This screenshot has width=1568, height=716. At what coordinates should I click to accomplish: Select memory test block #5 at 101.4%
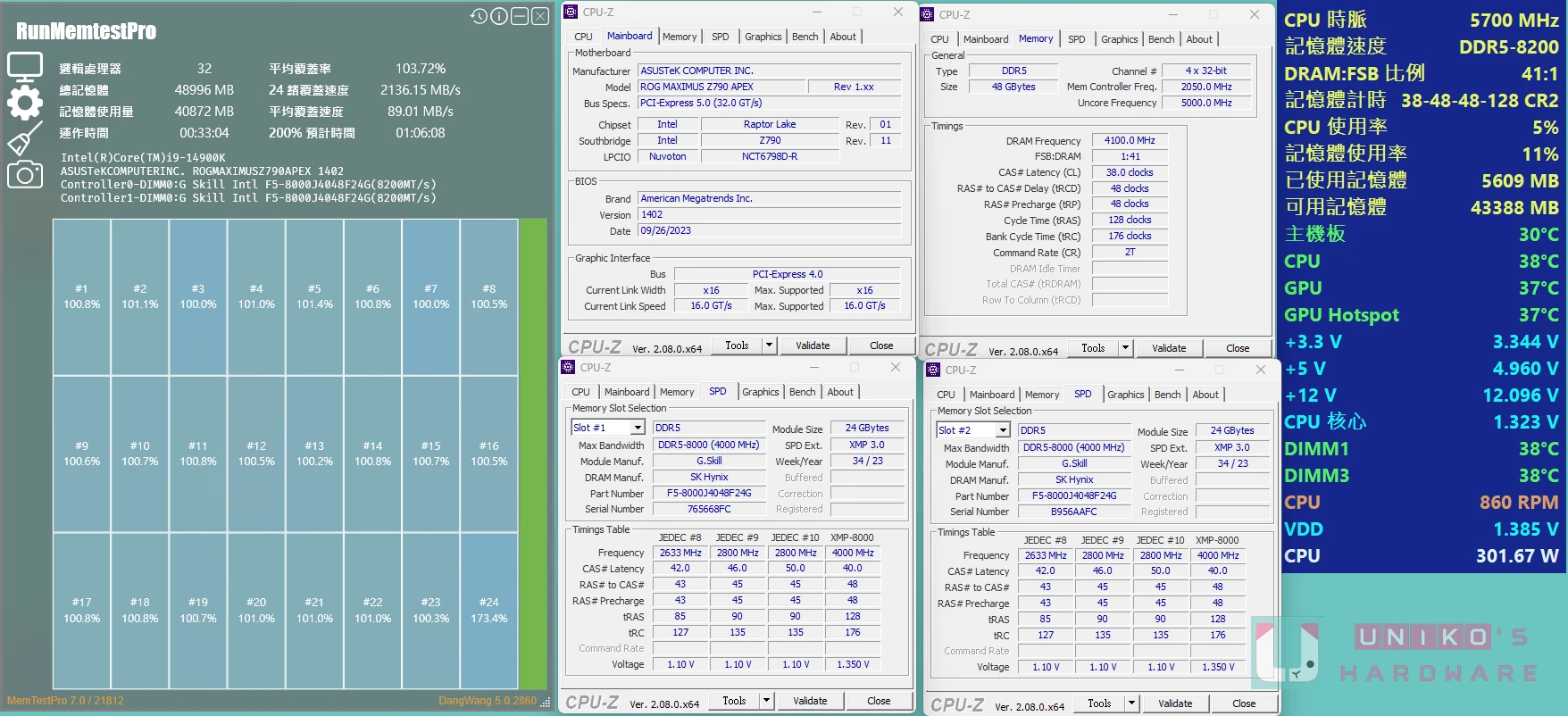[314, 296]
